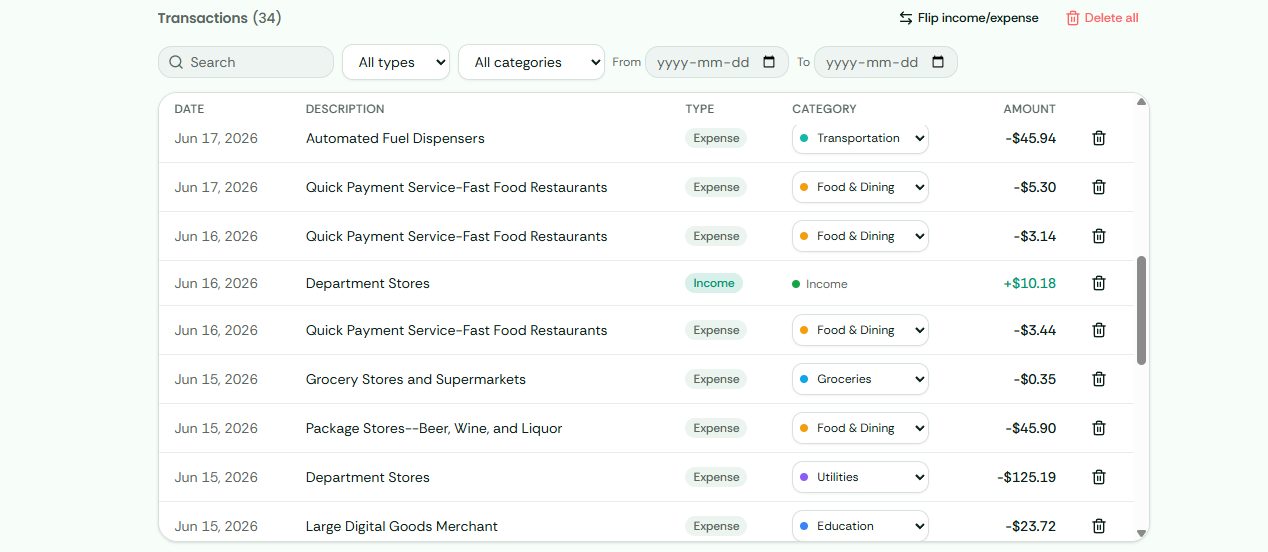Click the scrollbar down arrow
The image size is (1268, 552).
click(x=1141, y=534)
